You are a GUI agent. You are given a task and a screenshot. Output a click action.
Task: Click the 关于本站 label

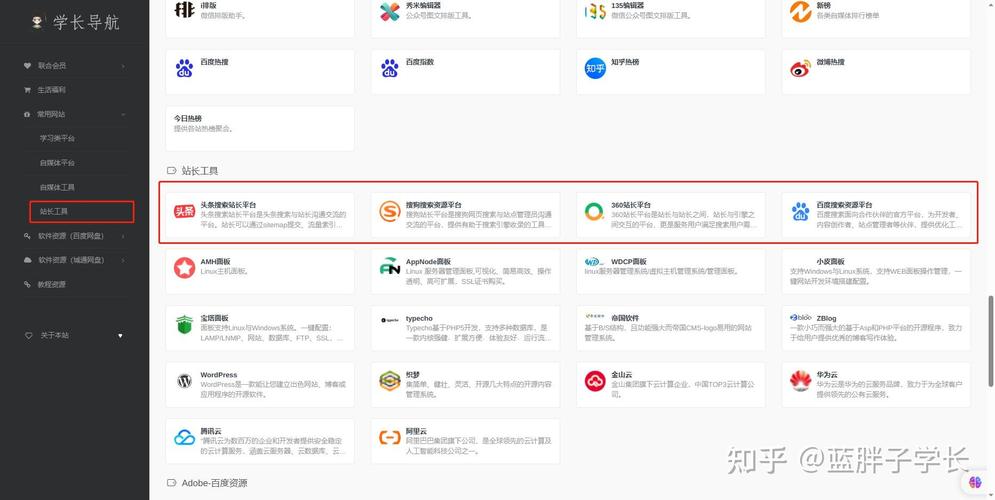click(x=55, y=335)
